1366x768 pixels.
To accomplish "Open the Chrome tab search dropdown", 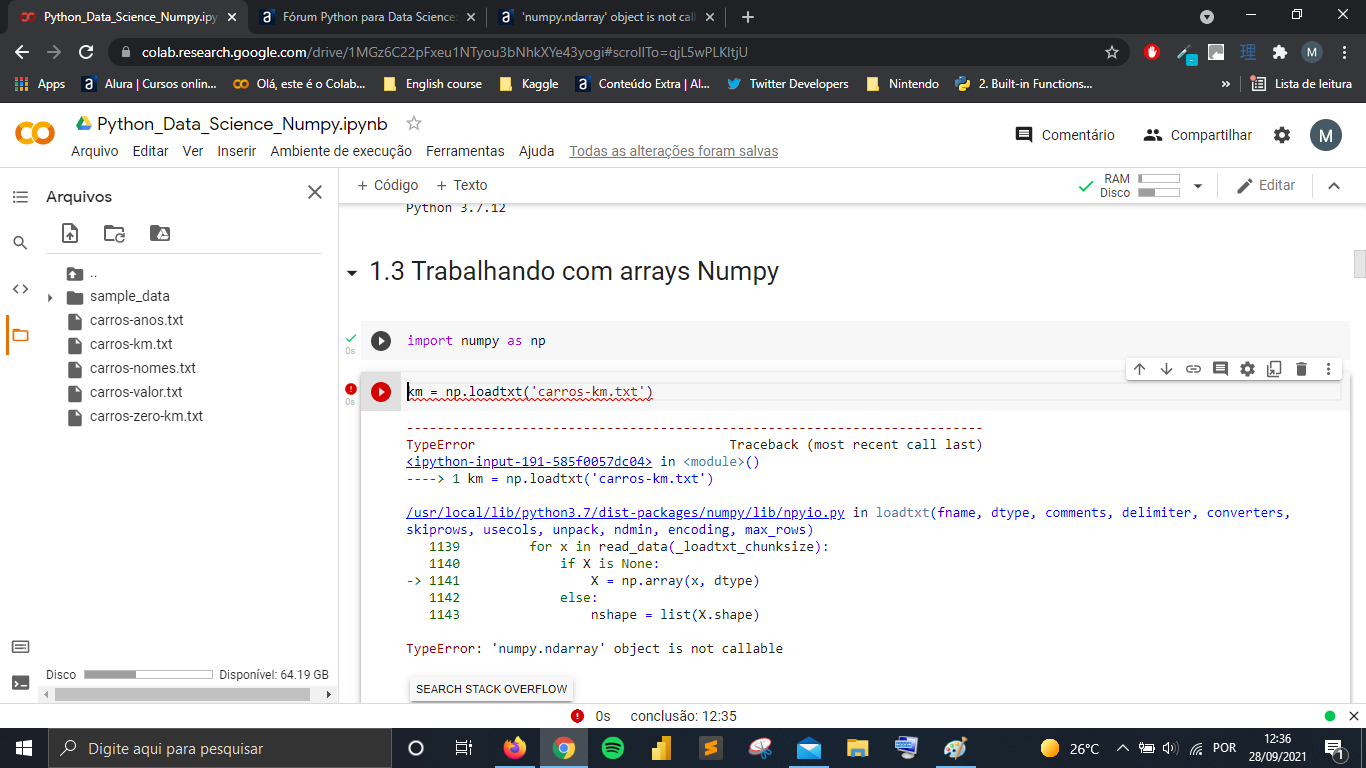I will [x=1207, y=17].
